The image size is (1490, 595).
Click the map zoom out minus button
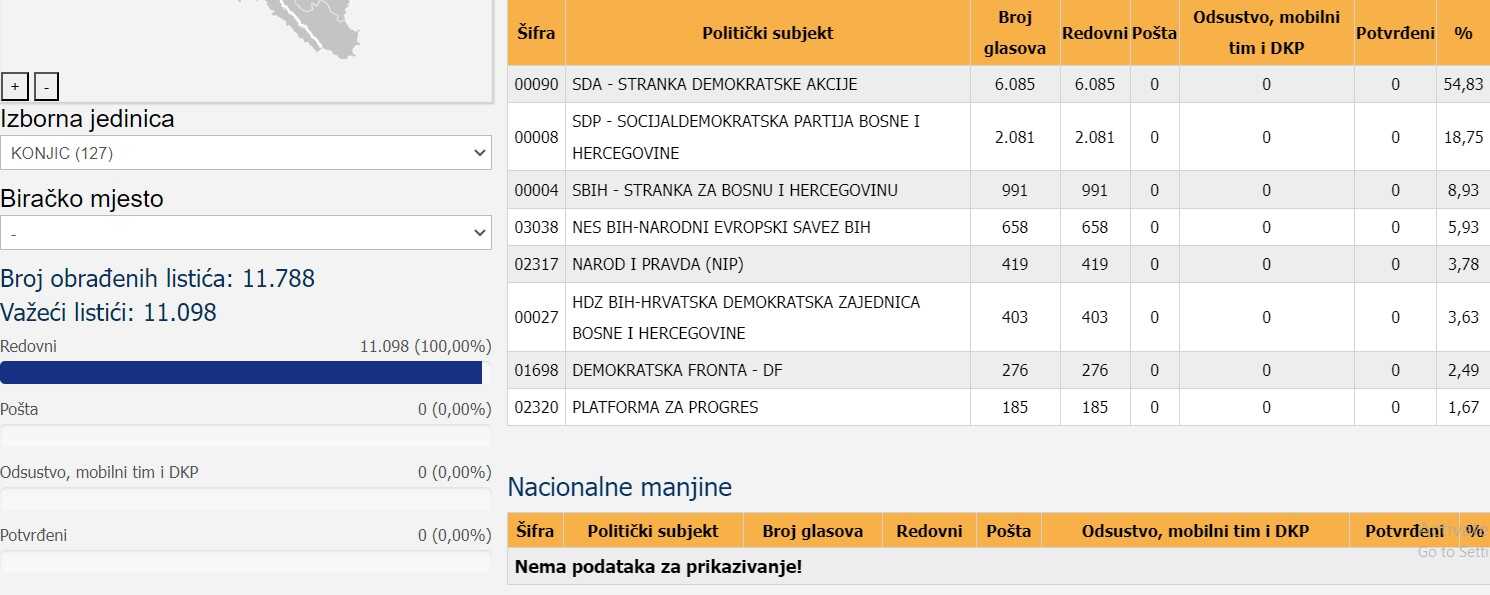(x=46, y=87)
